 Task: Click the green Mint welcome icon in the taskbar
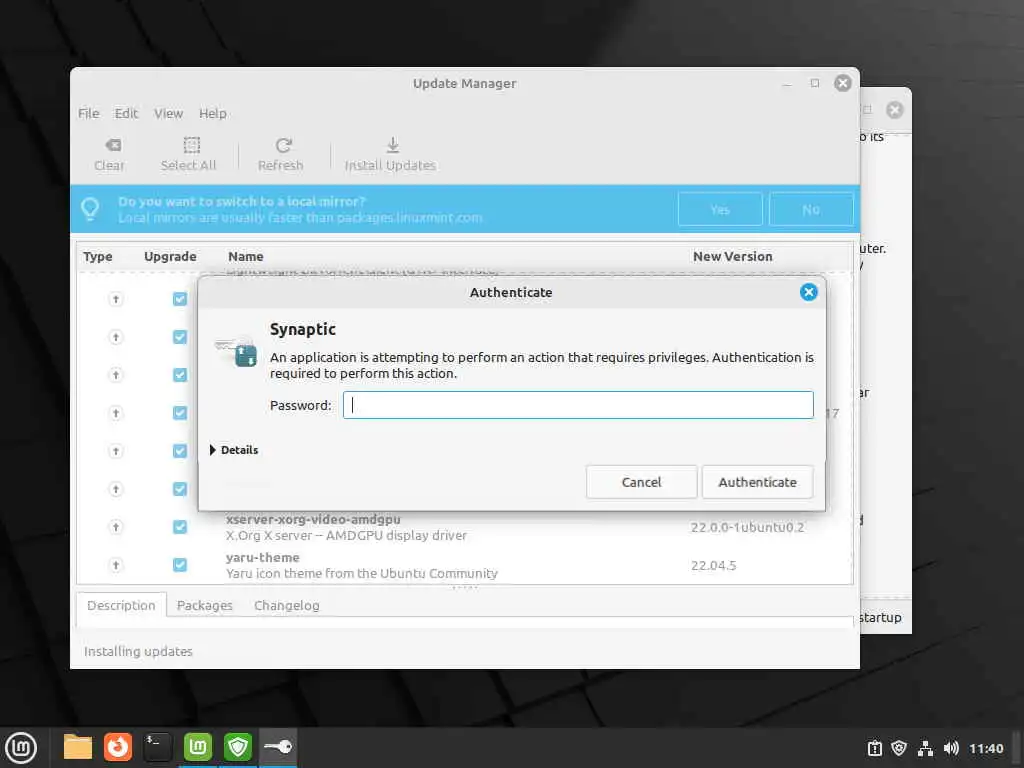click(x=198, y=747)
